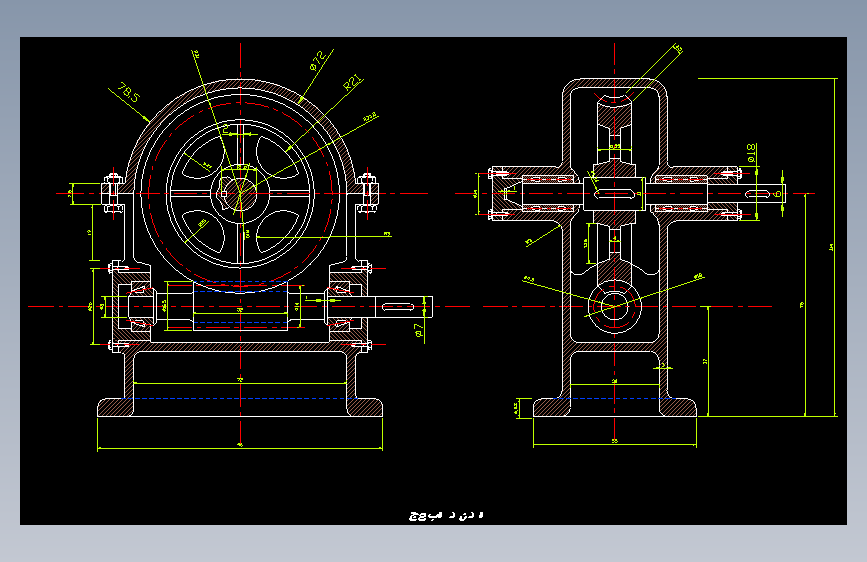Click the drawing title text at bottom
Viewport: 867px width, 562px height.
coord(446,516)
